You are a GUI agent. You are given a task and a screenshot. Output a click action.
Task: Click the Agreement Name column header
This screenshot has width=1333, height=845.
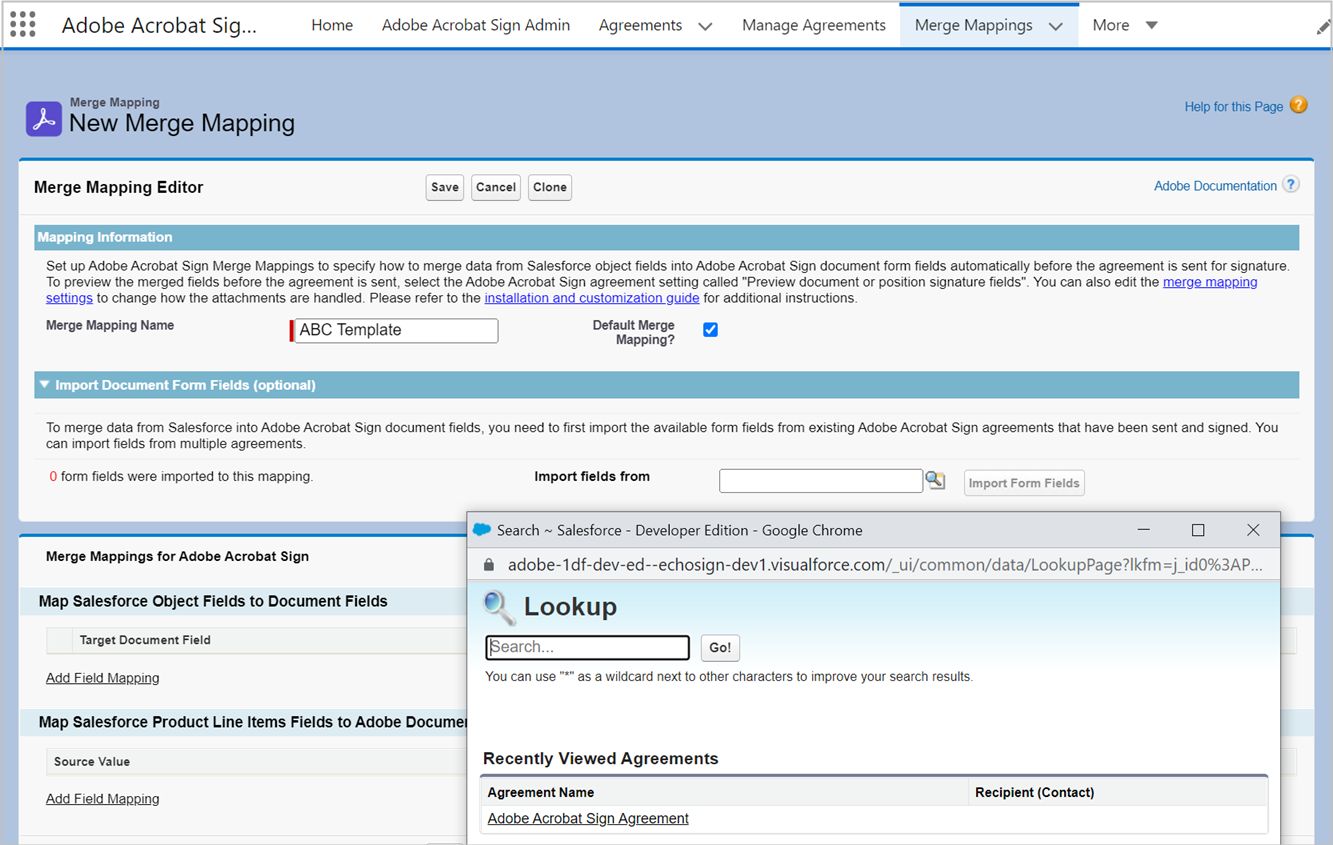[x=541, y=792]
